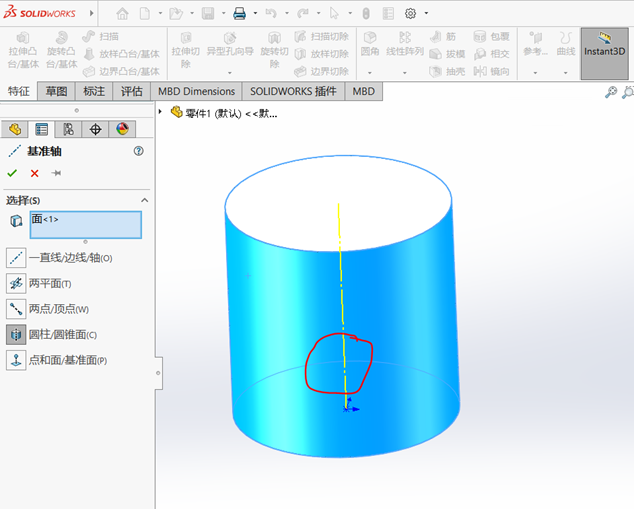634x509 pixels.
Task: Toggle the Instant3D button
Action: (x=604, y=53)
